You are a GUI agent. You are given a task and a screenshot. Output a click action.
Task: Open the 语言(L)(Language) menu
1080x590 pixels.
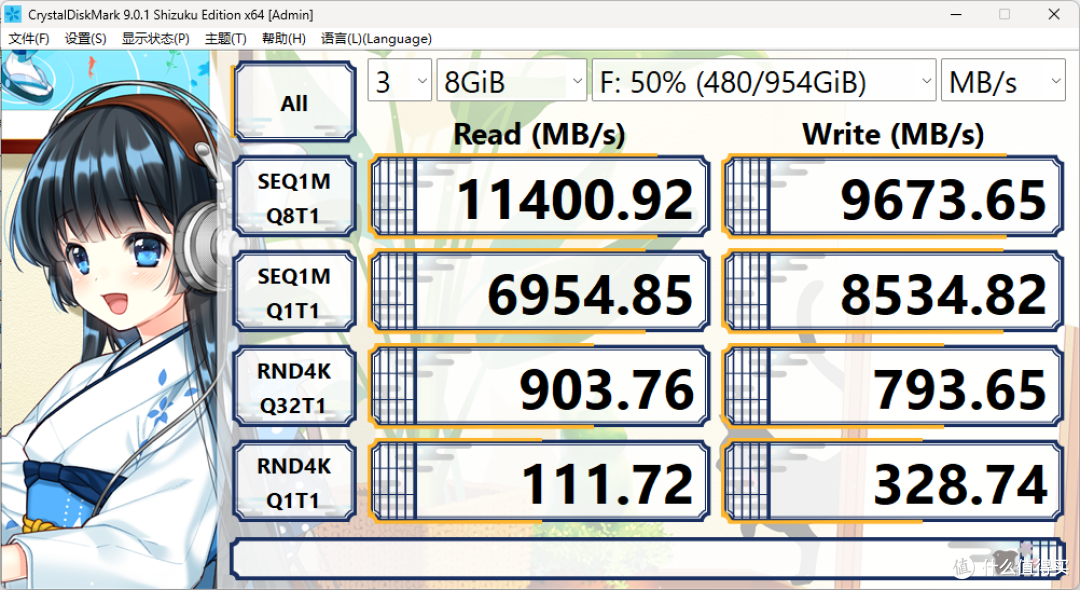point(376,39)
